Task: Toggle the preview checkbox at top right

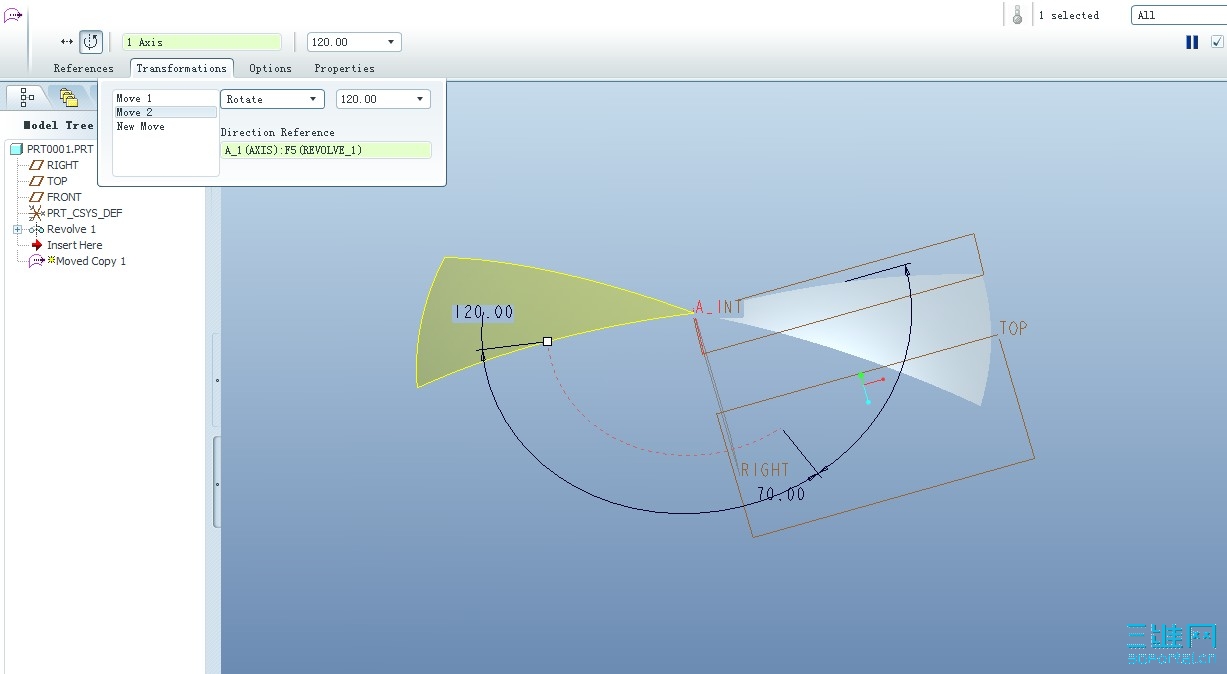Action: click(x=1217, y=42)
